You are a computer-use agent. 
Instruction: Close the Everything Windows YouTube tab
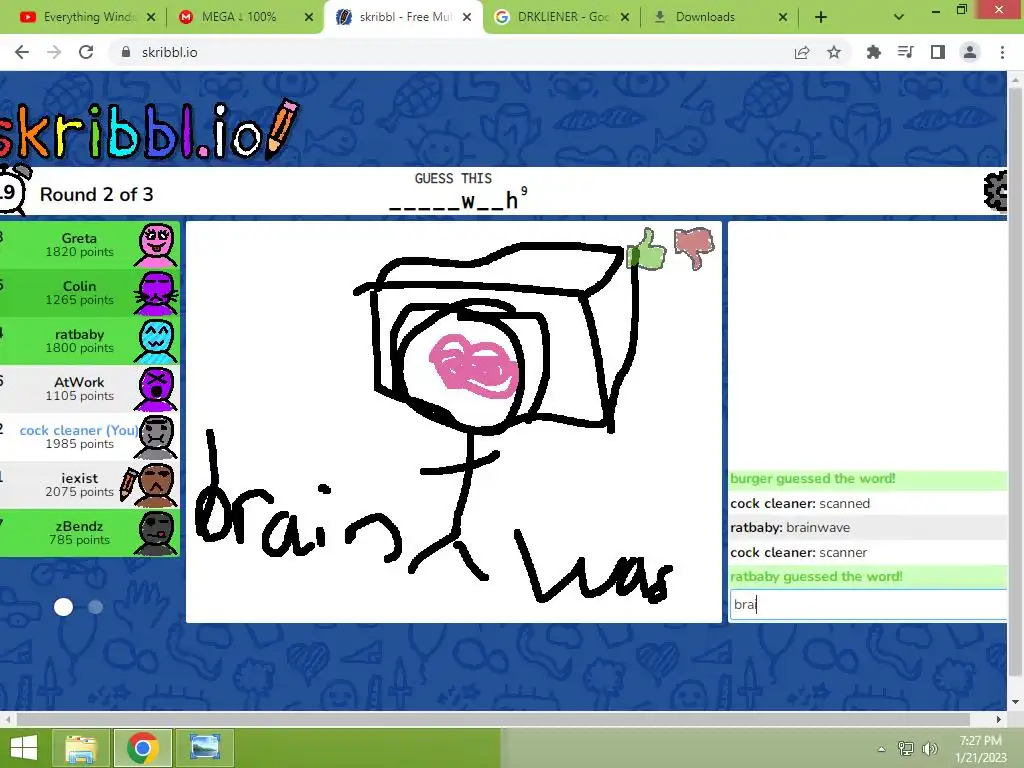coord(151,18)
